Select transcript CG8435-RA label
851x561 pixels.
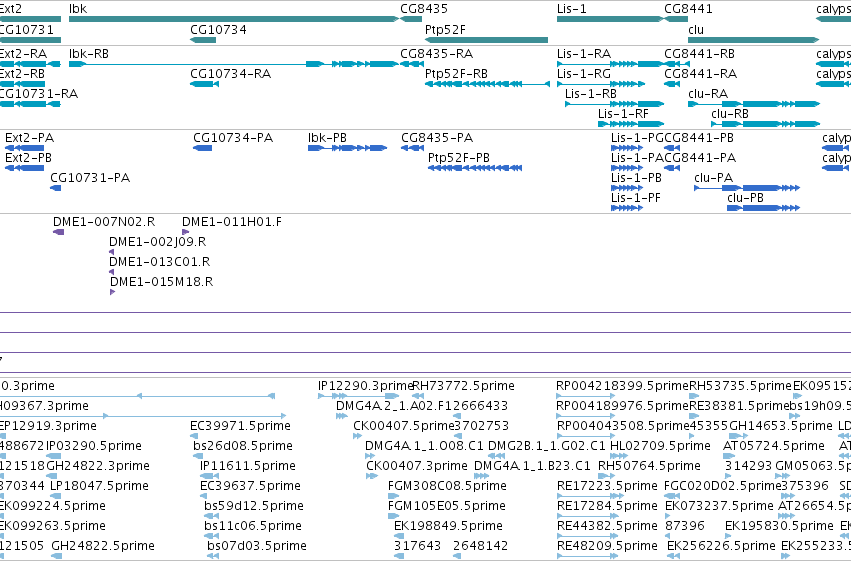(x=436, y=54)
